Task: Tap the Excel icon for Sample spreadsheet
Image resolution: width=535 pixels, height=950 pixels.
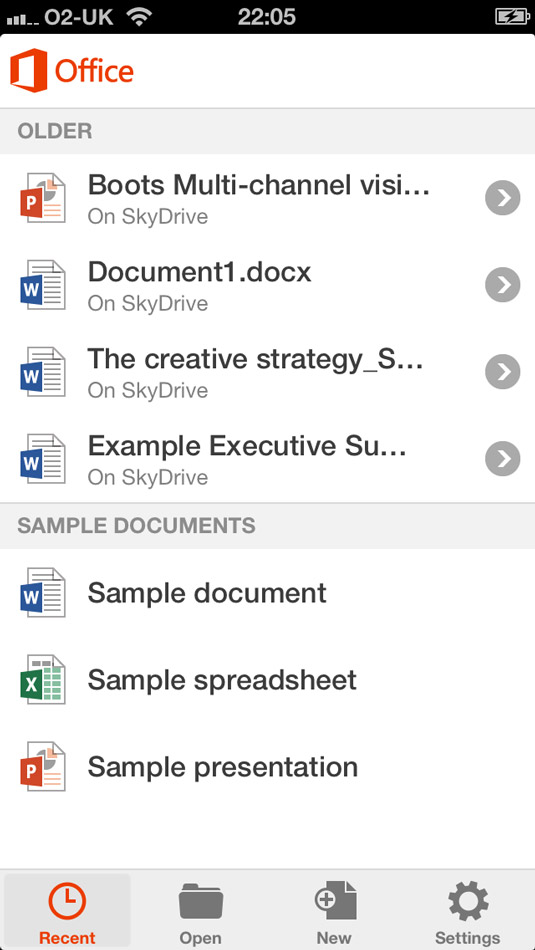Action: pyautogui.click(x=42, y=679)
